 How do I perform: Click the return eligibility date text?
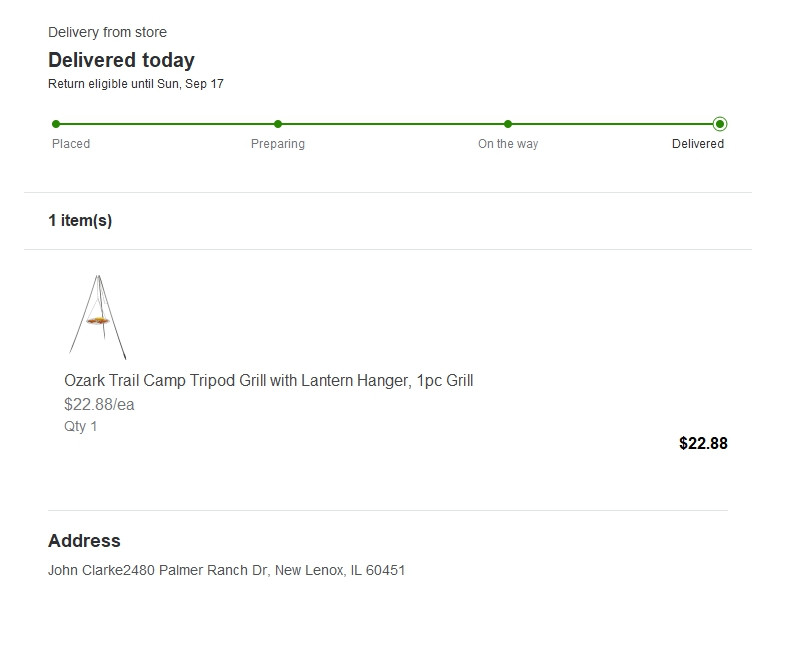pos(136,84)
